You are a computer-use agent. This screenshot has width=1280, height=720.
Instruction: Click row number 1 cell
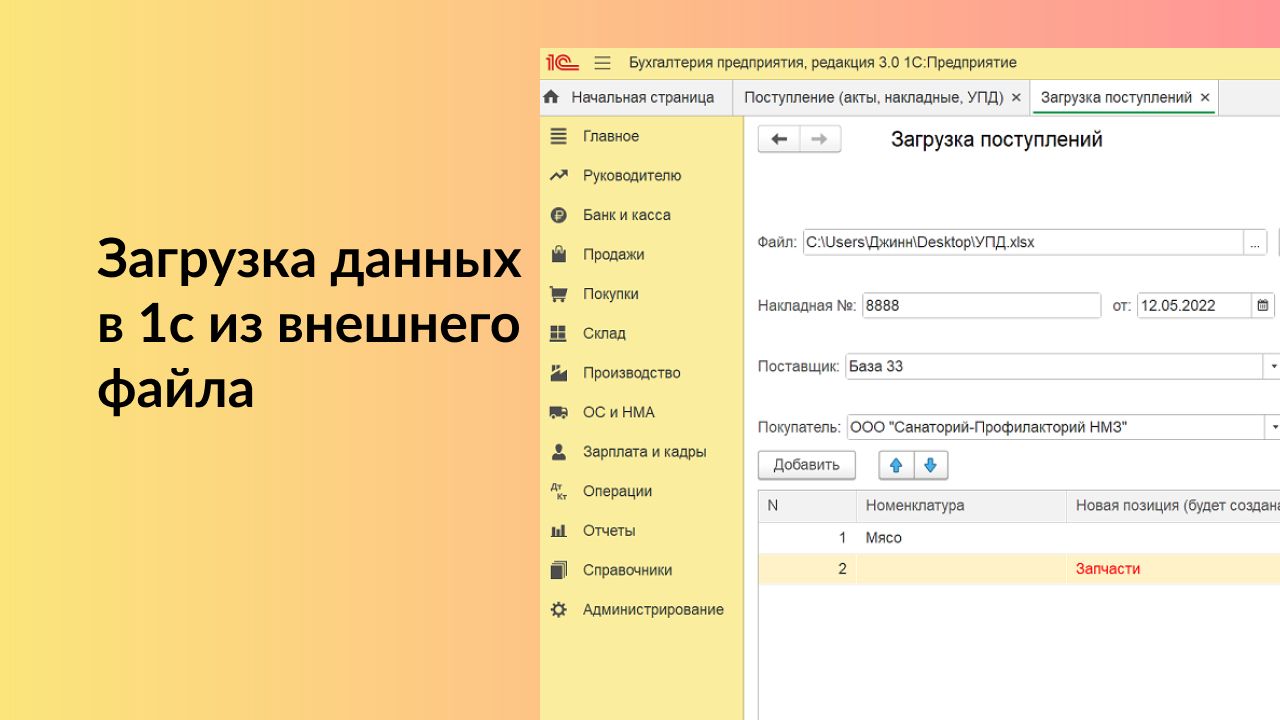click(807, 538)
